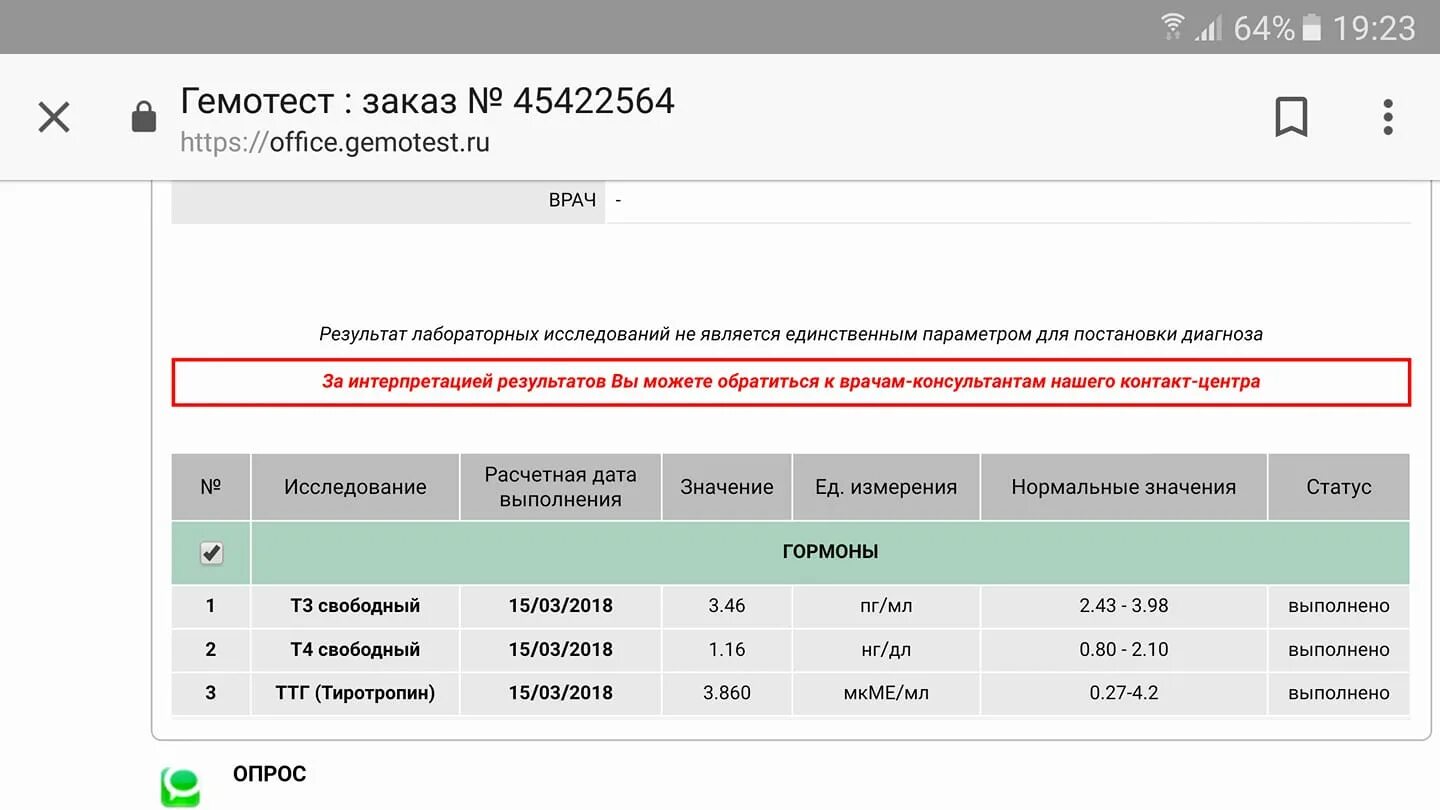Open the ОПРОС section heading
1440x810 pixels.
269,774
